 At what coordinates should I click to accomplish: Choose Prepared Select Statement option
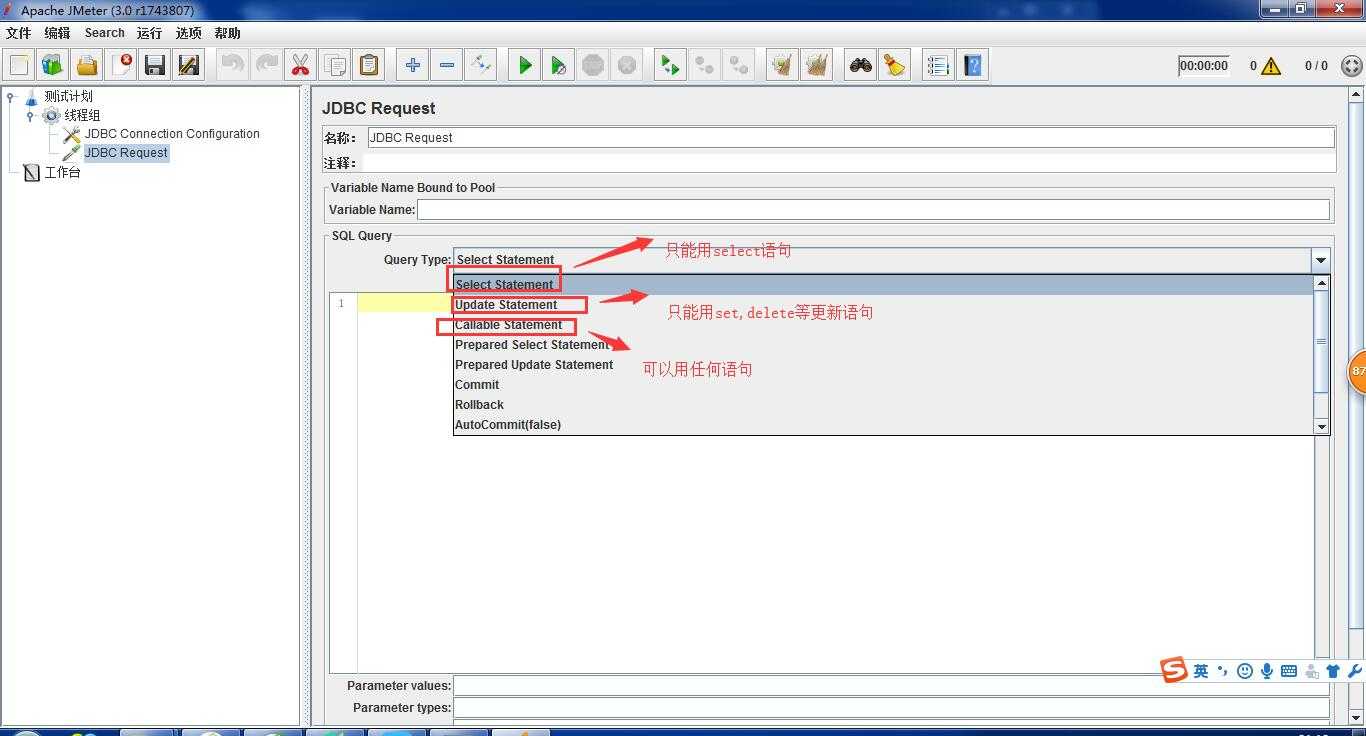[883, 345]
